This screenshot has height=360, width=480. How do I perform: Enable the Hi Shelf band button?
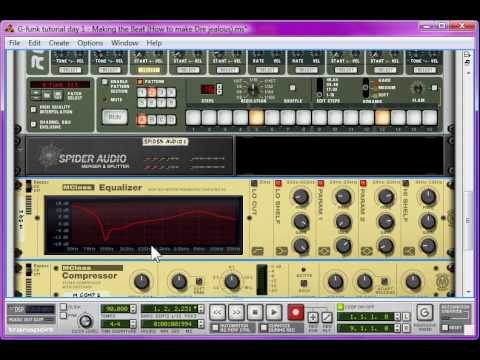click(x=406, y=183)
